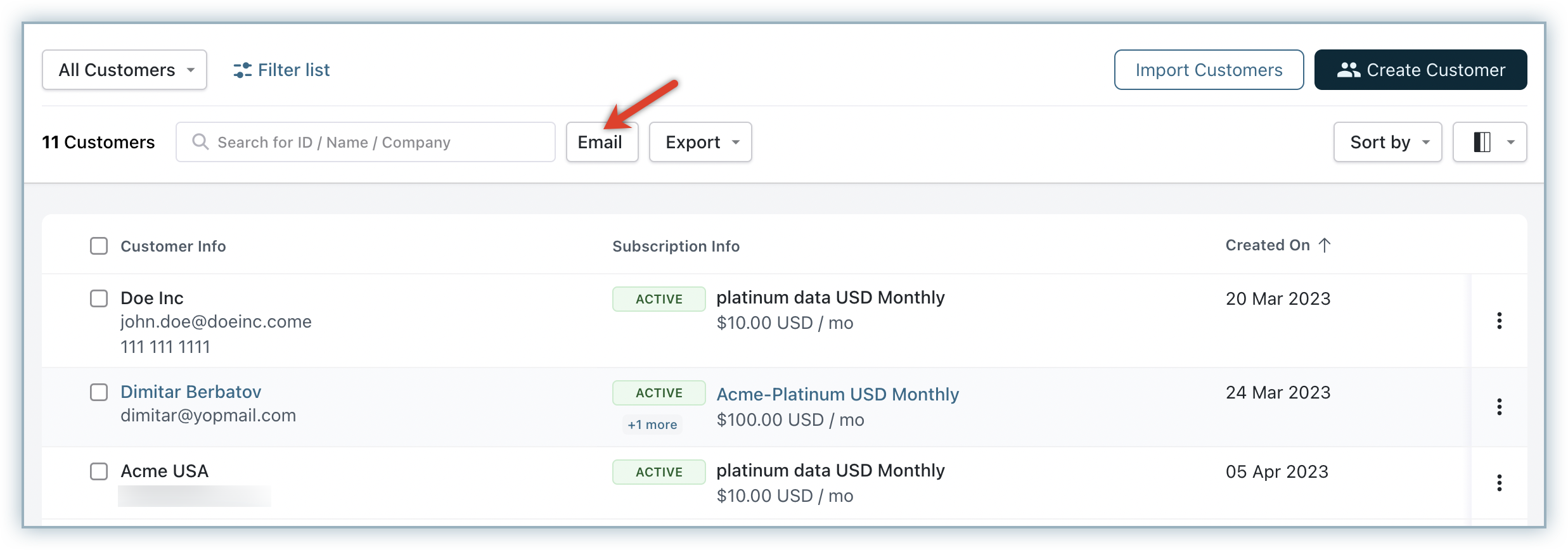Select the Doe Inc checkbox
The height and width of the screenshot is (550, 1568).
99,298
